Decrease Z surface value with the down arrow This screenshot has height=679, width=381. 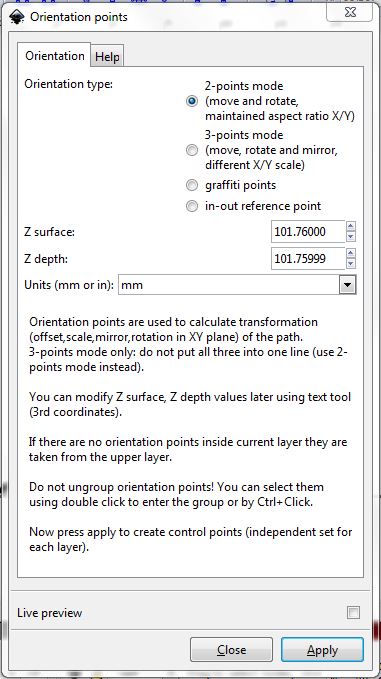351,237
